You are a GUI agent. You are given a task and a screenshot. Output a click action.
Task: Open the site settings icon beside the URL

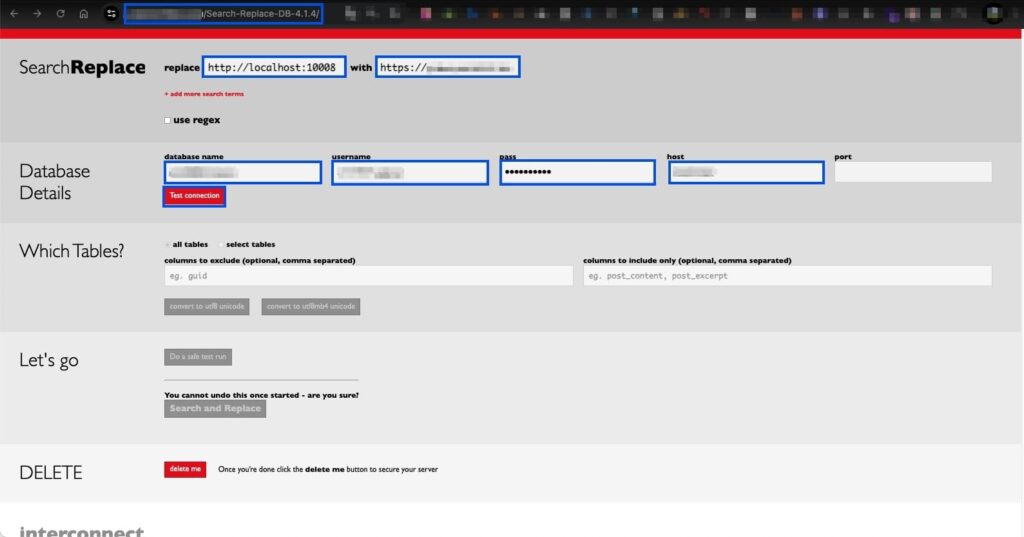[111, 13]
